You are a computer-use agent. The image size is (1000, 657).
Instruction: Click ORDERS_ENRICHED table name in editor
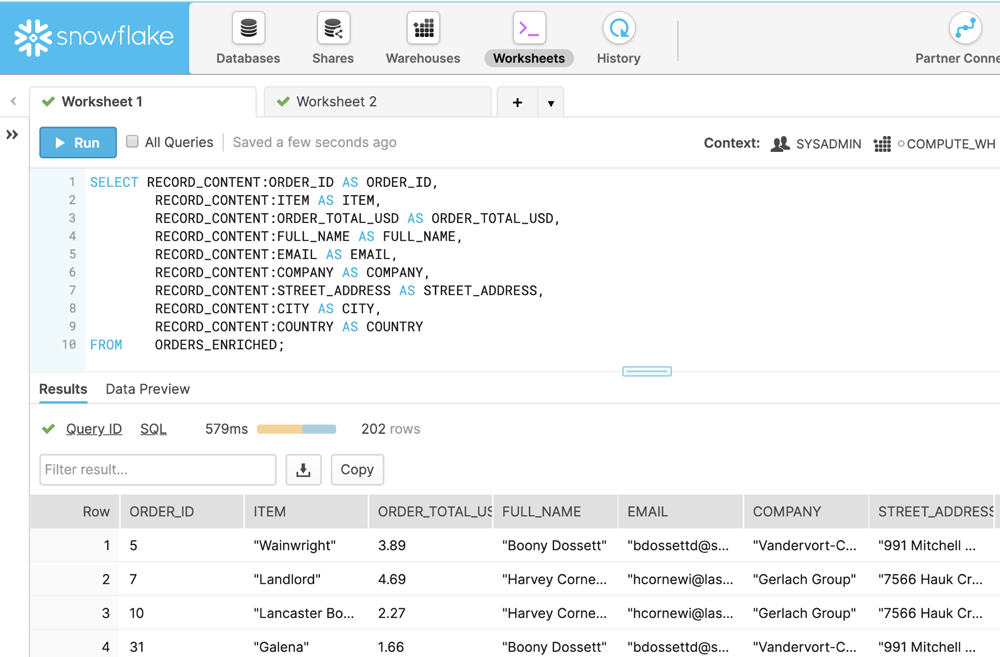coord(216,344)
